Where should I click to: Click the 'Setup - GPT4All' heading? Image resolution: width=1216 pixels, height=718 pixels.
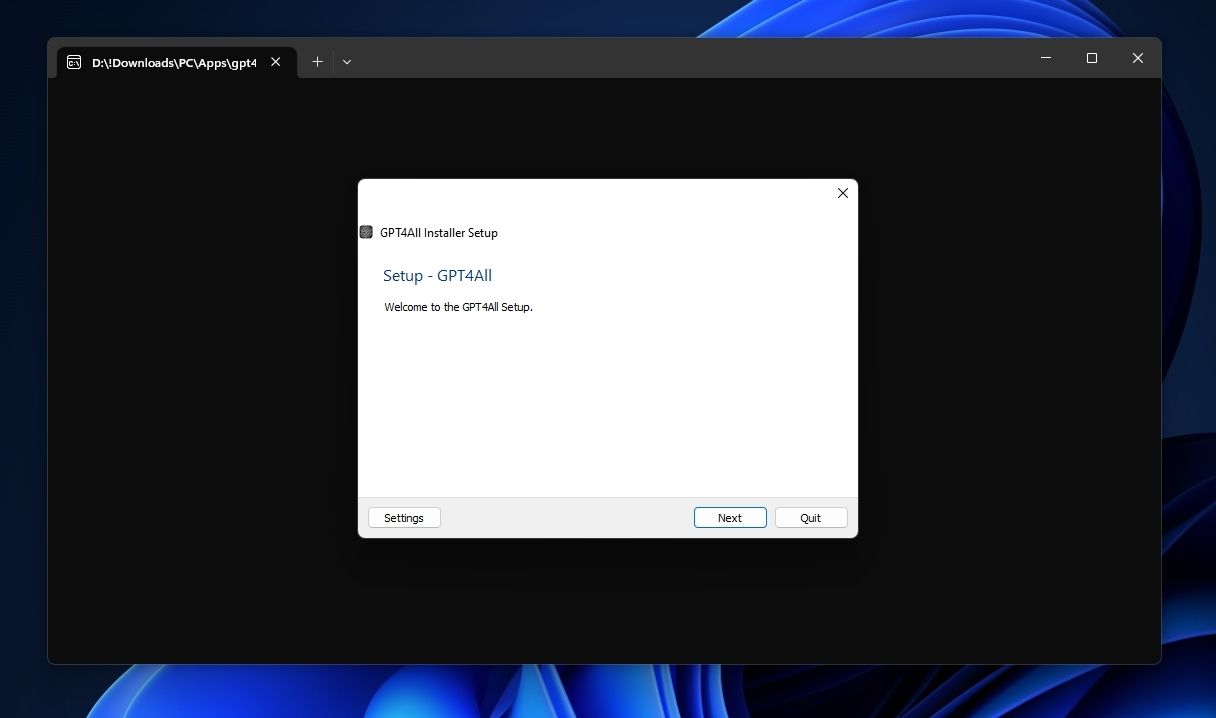[x=437, y=276]
